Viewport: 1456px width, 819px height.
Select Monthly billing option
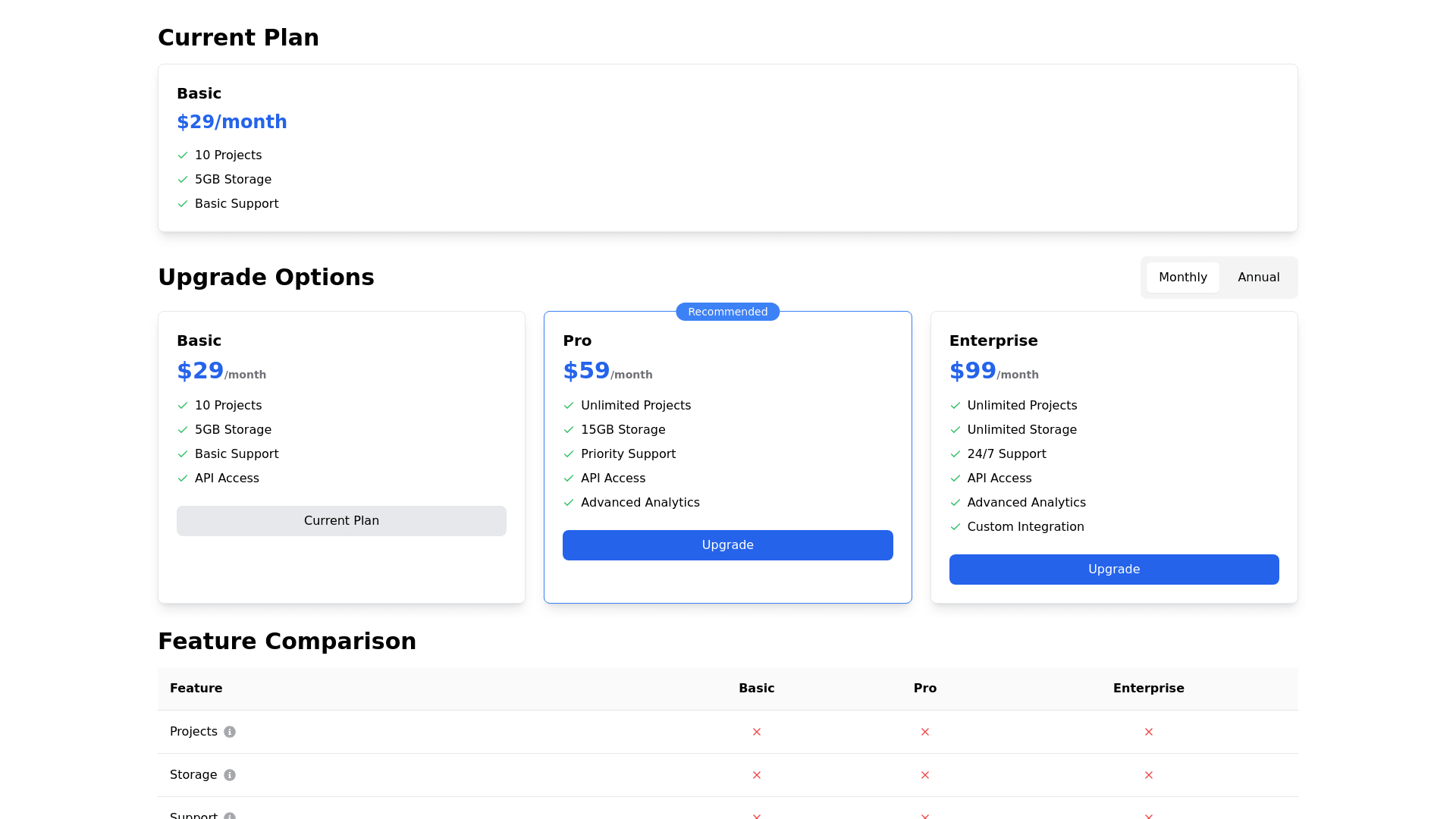point(1182,278)
